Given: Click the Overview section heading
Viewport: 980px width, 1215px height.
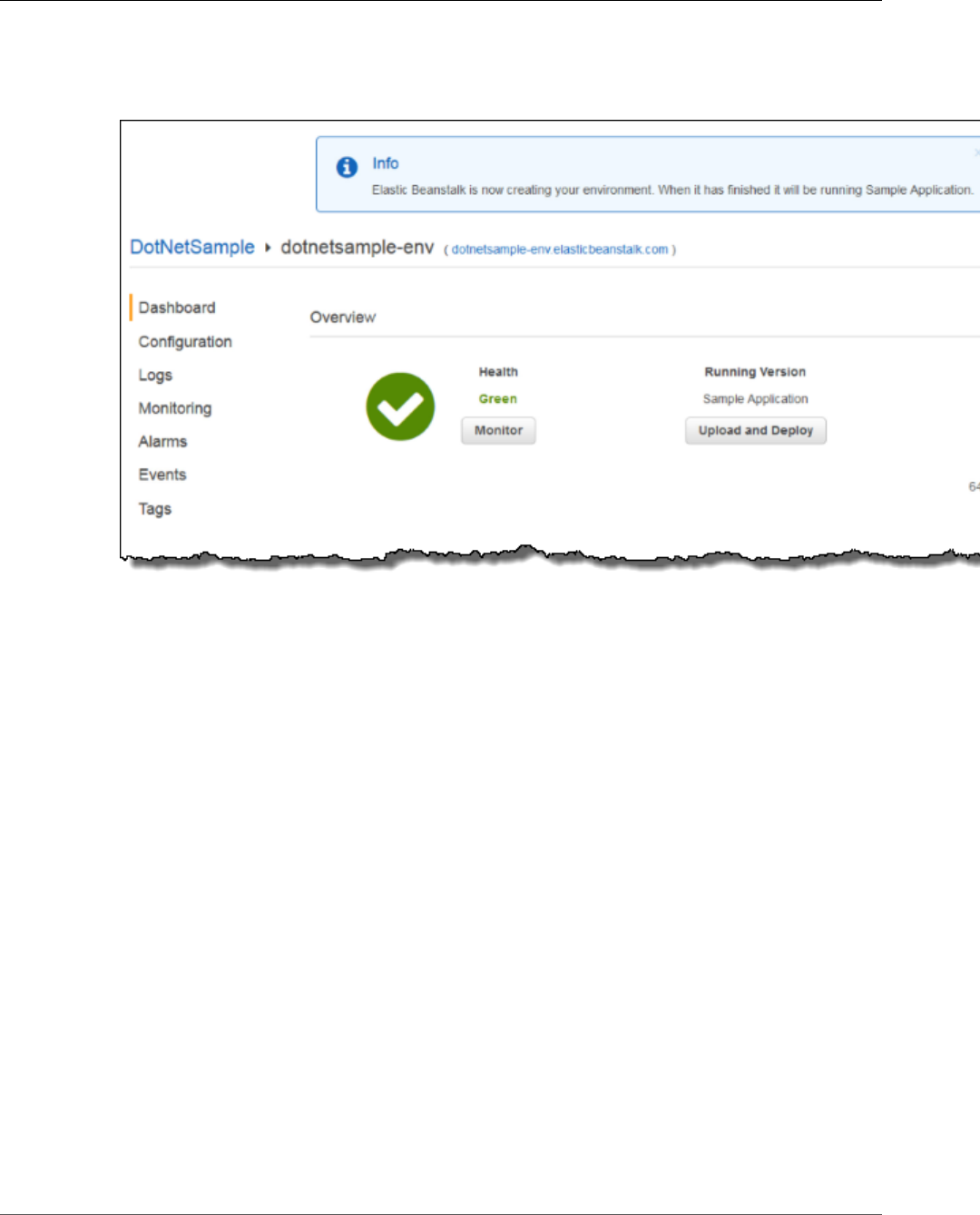Looking at the screenshot, I should [343, 318].
